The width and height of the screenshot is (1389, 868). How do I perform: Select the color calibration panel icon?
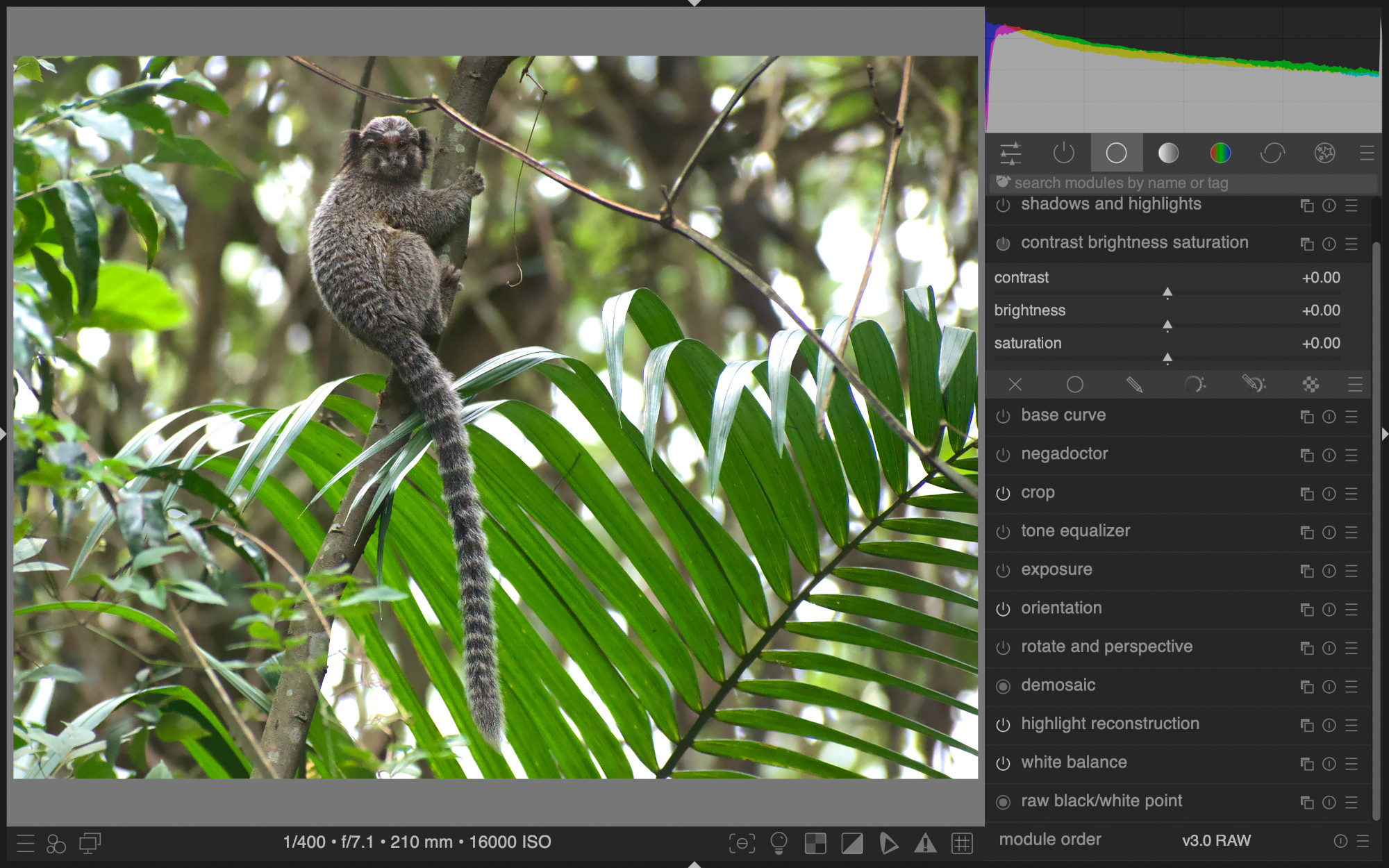coord(1219,152)
